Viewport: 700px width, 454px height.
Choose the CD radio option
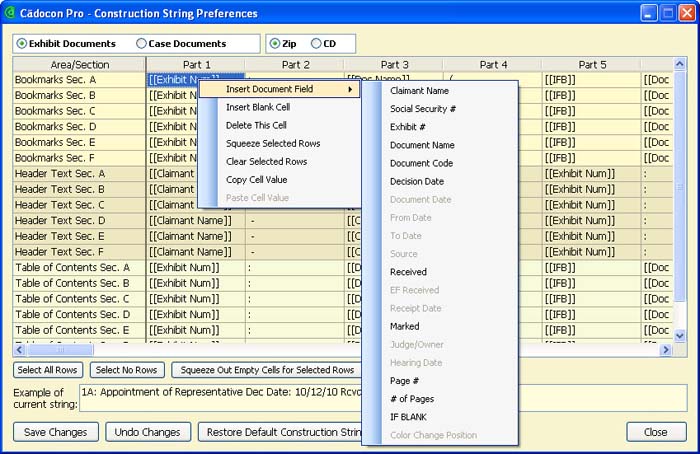coord(317,44)
